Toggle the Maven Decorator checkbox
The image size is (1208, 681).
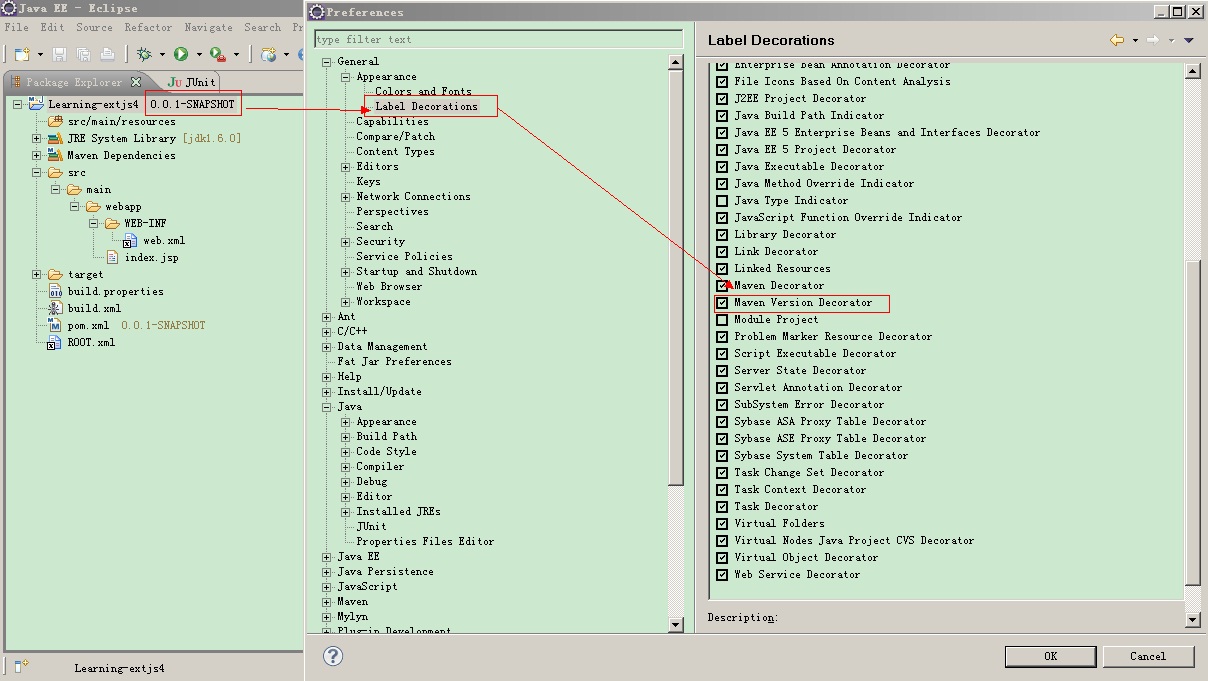[722, 286]
